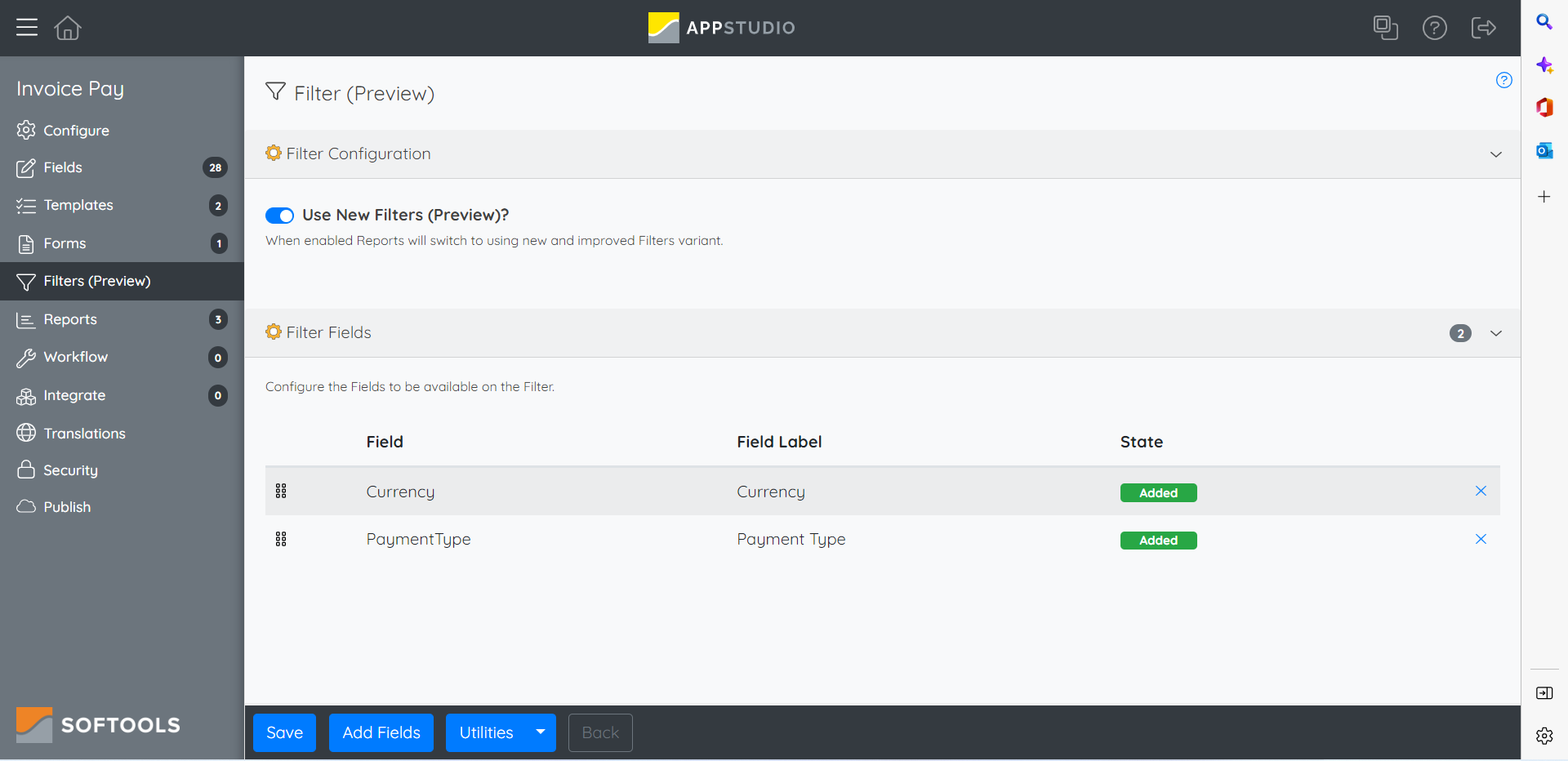Click the Add Fields button
This screenshot has width=1568, height=761.
tap(381, 732)
